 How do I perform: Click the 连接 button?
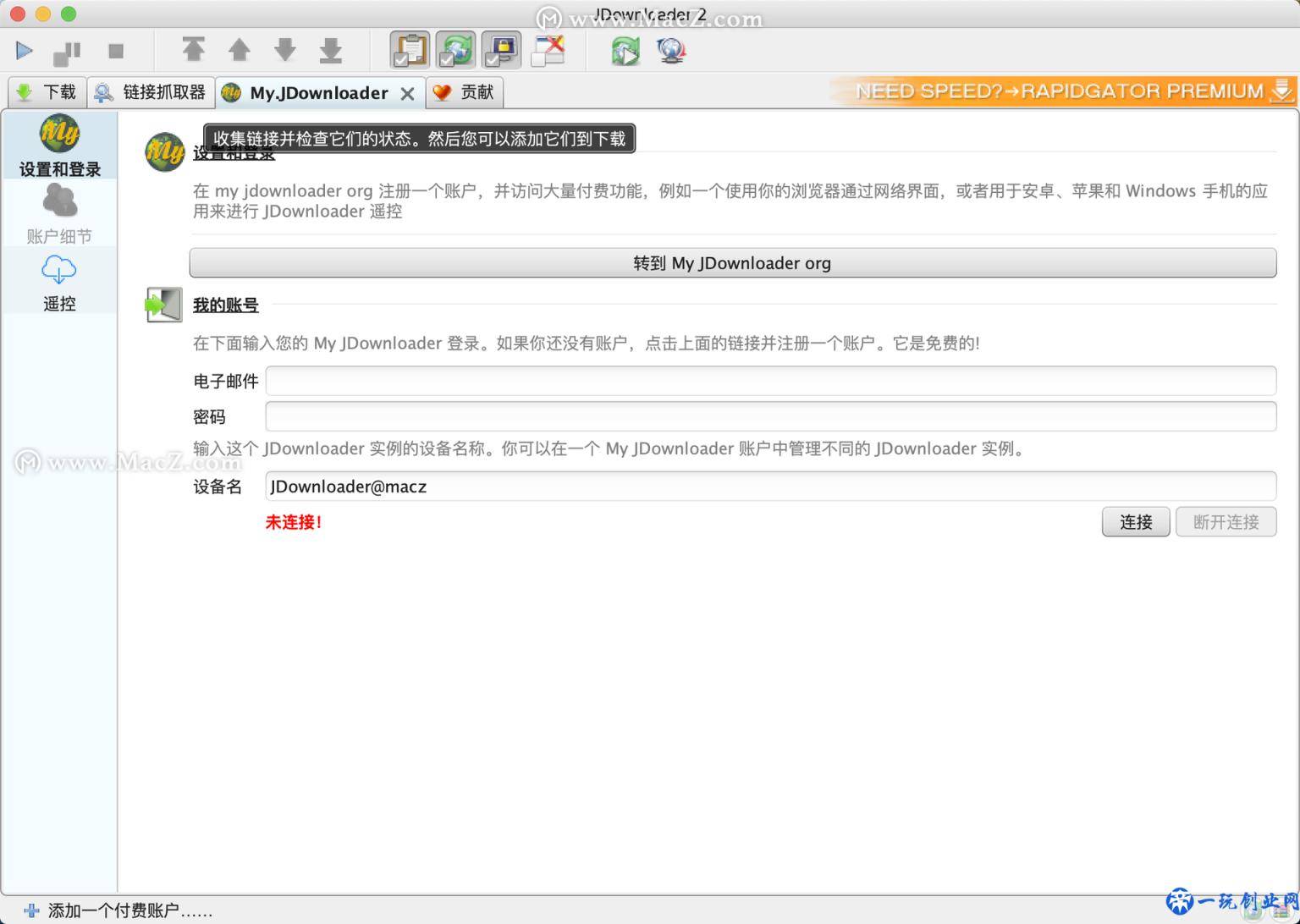pos(1136,522)
